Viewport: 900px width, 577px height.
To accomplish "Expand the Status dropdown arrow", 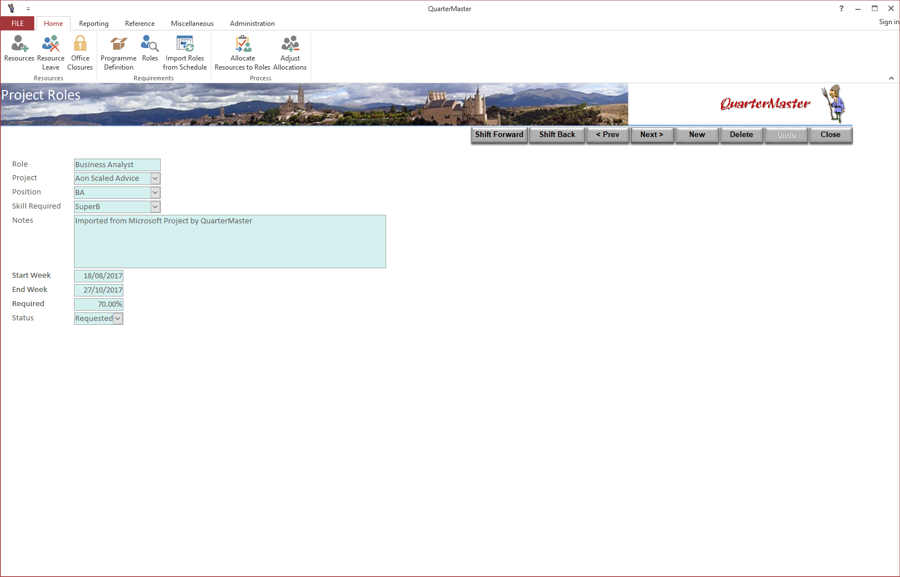I will click(118, 319).
